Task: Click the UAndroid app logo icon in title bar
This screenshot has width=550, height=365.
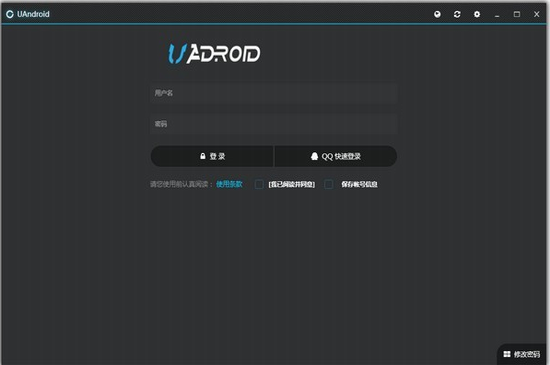Action: click(10, 14)
